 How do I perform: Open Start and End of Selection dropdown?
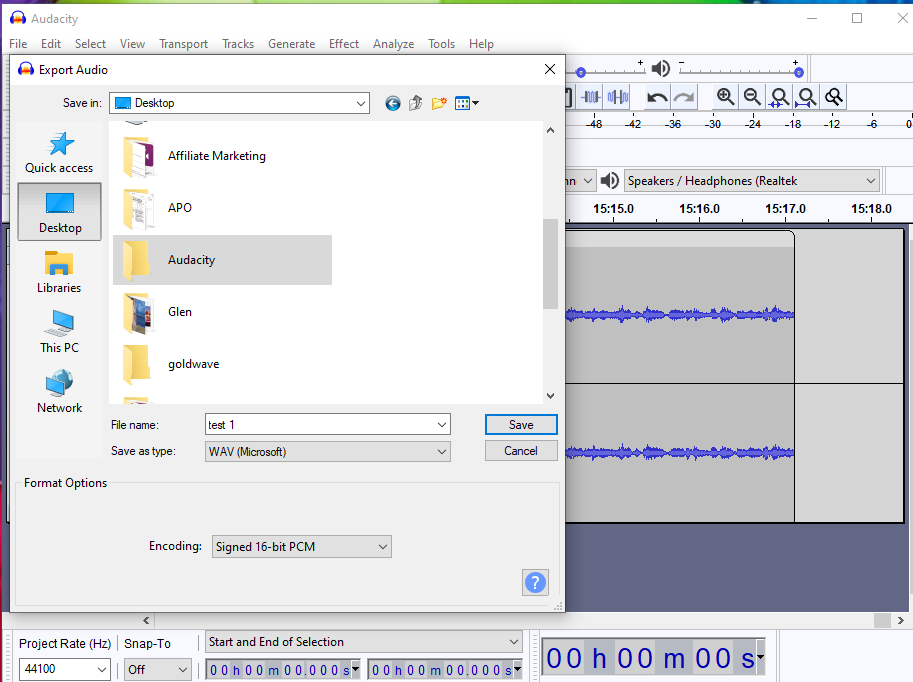(x=363, y=642)
